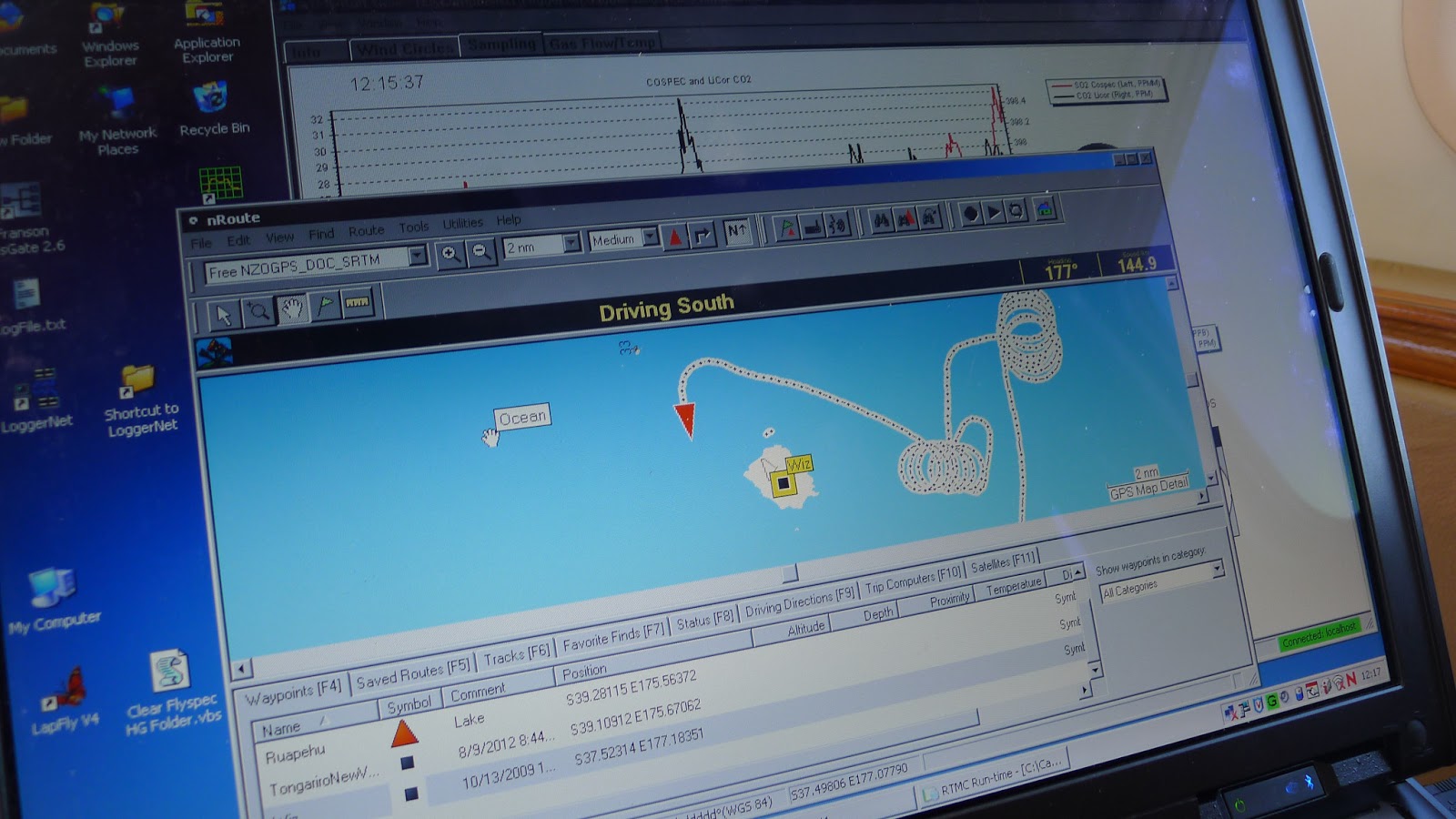The width and height of the screenshot is (1456, 819).
Task: Click the home icon in nRoute toolbar
Action: click(1045, 209)
